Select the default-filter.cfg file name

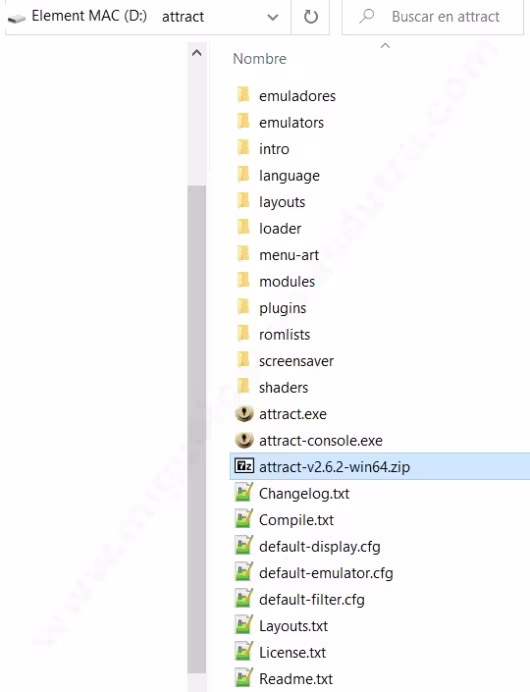tap(312, 599)
